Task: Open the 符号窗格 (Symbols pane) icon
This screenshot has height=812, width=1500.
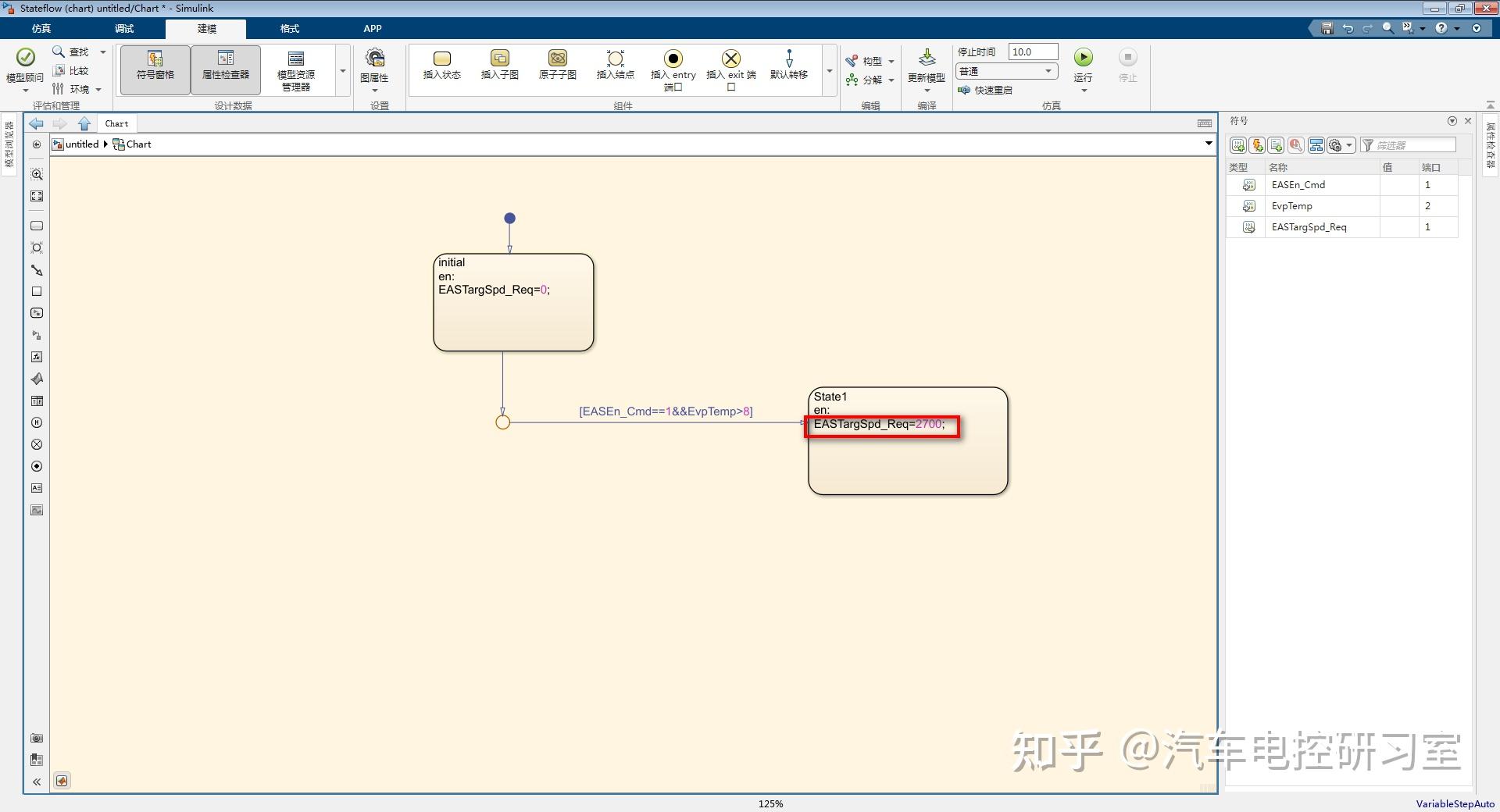Action: click(154, 69)
